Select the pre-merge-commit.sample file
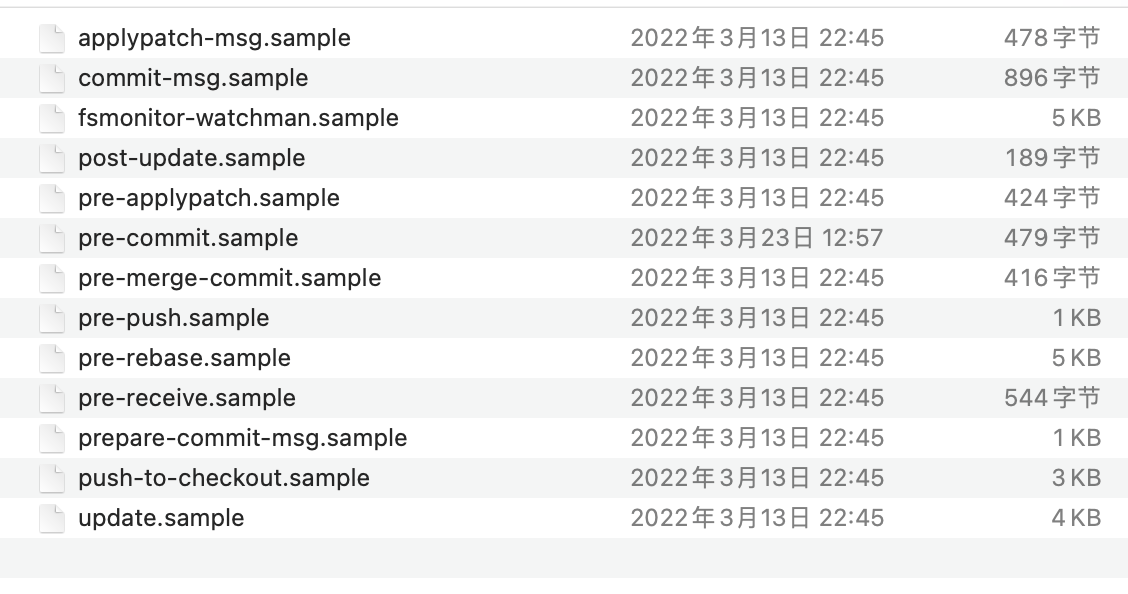Image resolution: width=1128 pixels, height=594 pixels. [230, 278]
